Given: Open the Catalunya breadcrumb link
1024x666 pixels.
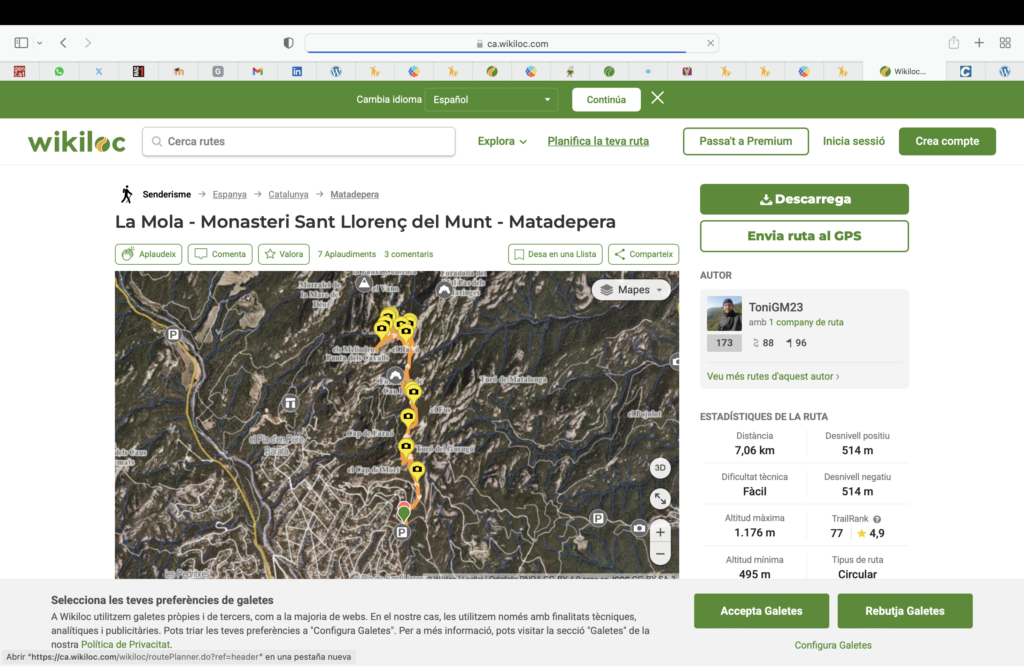Looking at the screenshot, I should [288, 195].
